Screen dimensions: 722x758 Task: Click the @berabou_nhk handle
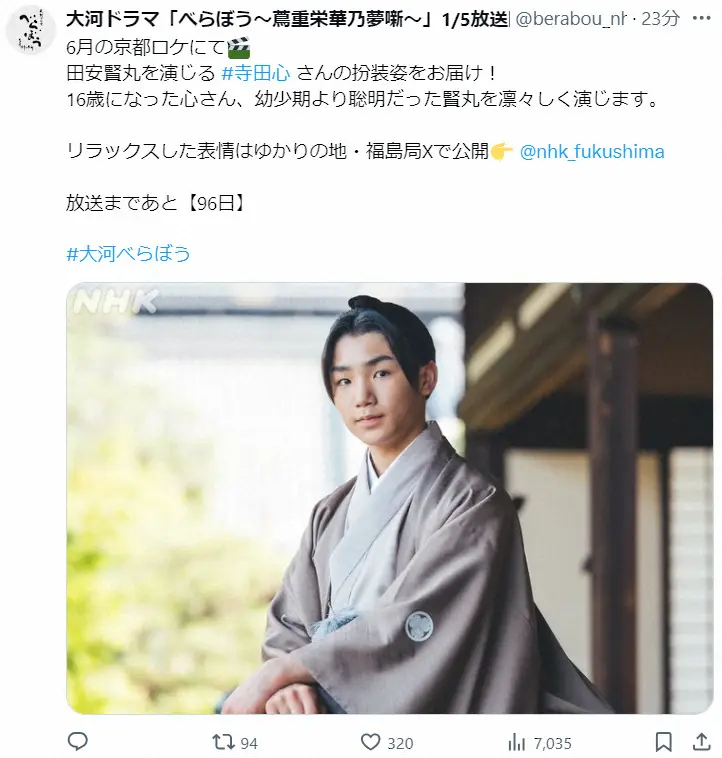click(570, 19)
